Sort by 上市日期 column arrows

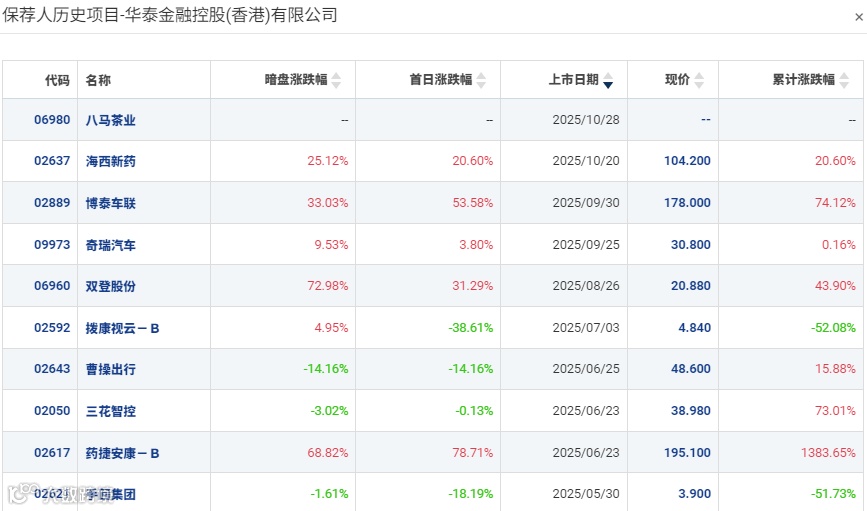(608, 80)
